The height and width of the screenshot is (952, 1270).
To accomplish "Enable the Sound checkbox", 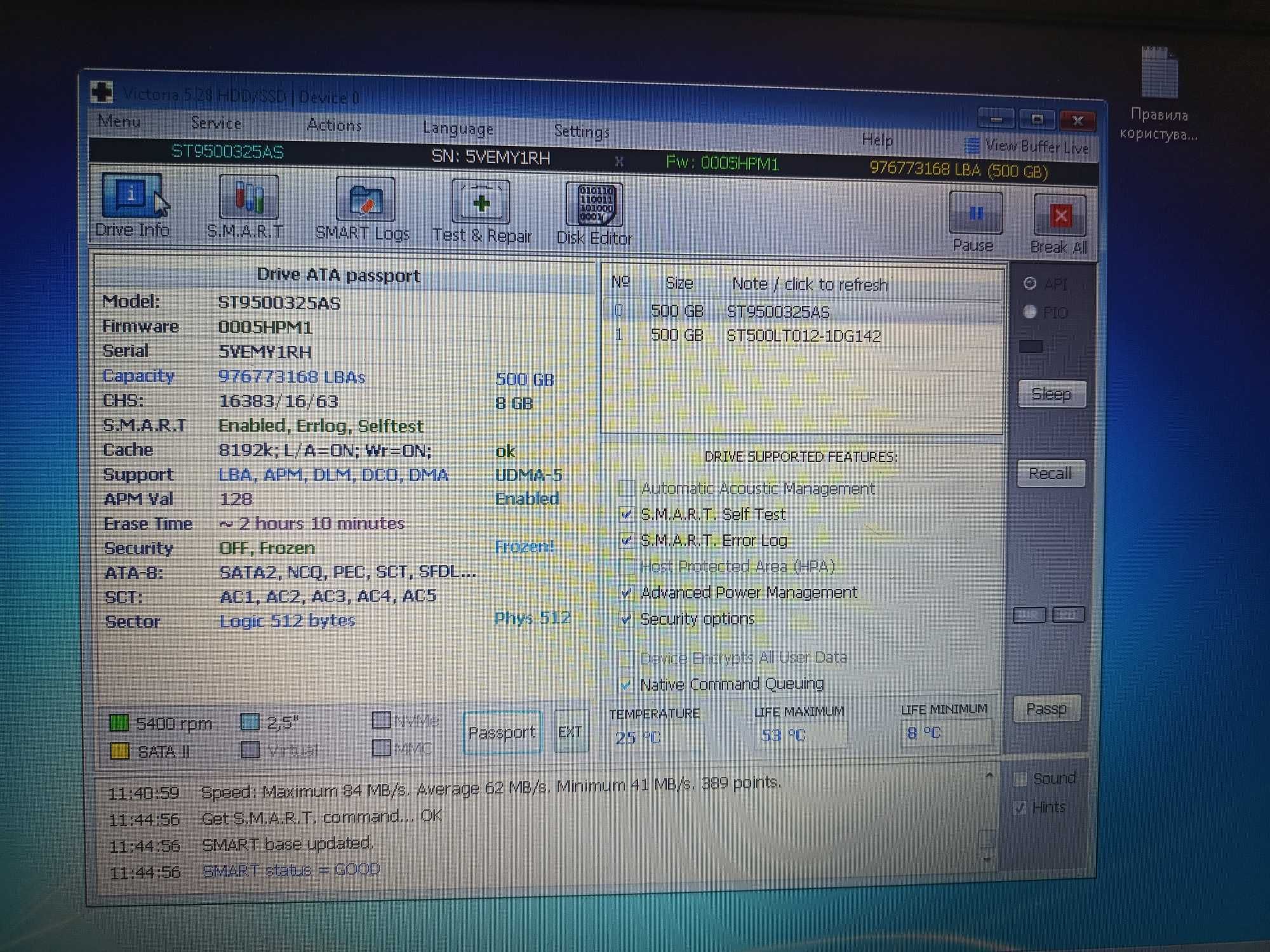I will (x=1020, y=779).
